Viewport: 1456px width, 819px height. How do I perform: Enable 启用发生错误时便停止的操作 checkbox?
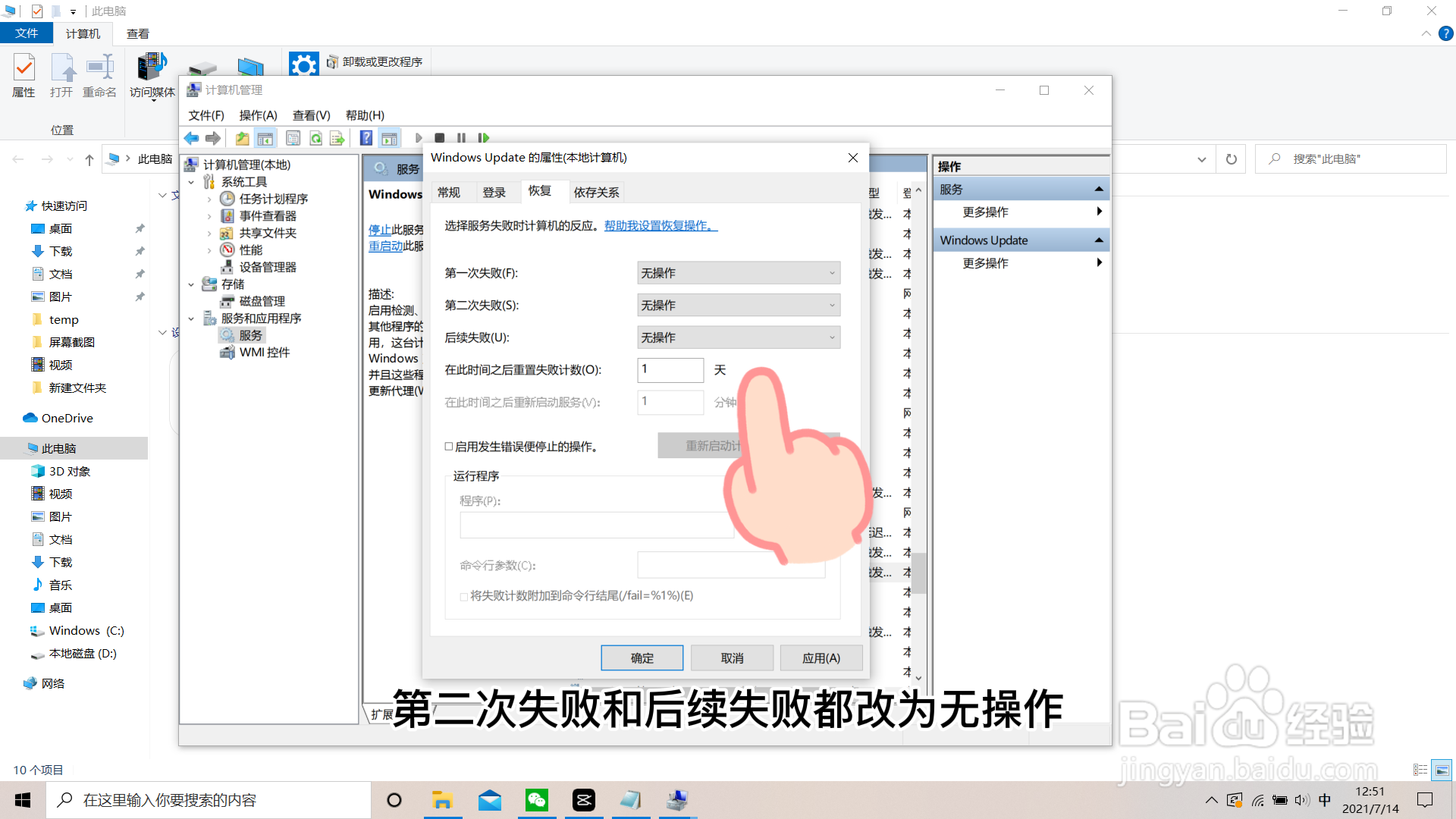[x=449, y=447]
